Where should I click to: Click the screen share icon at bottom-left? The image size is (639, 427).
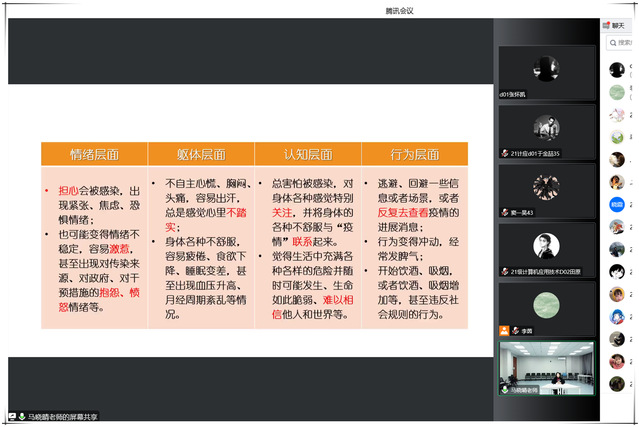(10, 415)
